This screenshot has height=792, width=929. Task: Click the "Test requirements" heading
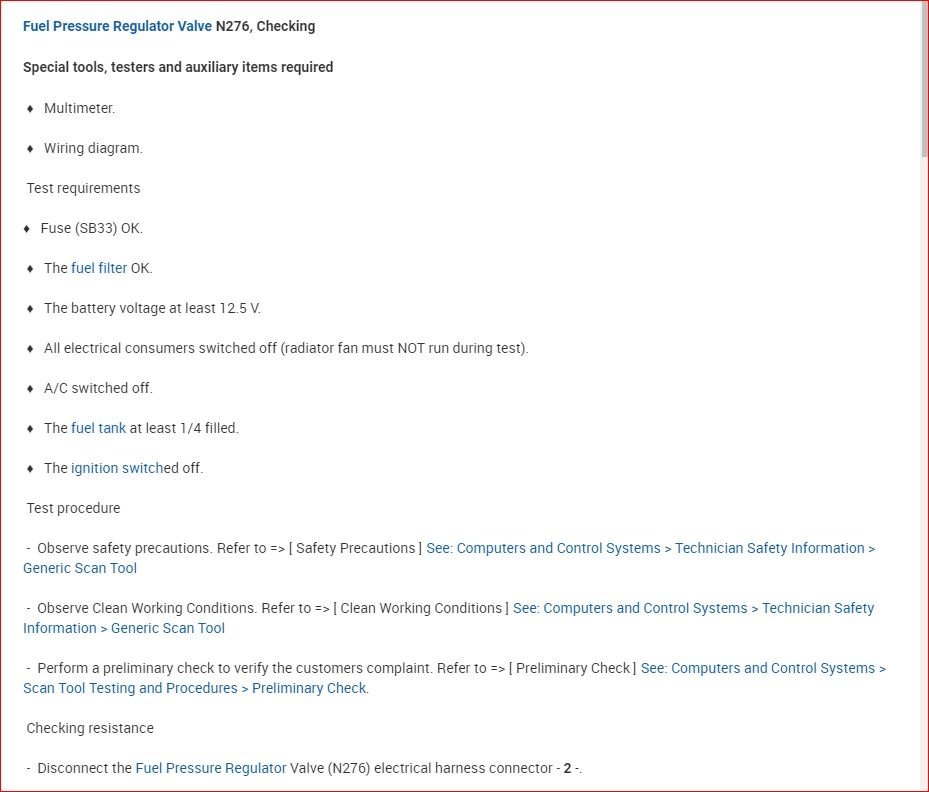click(83, 188)
